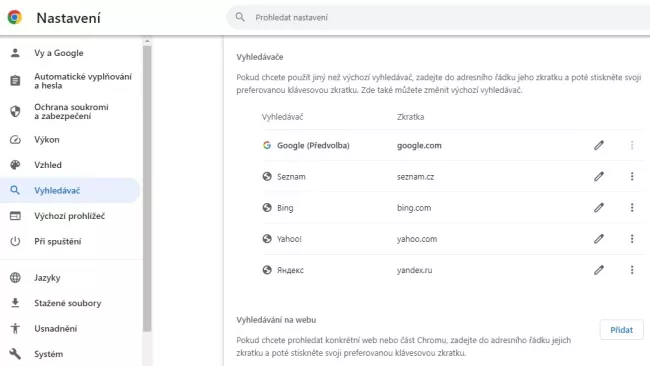The height and width of the screenshot is (366, 650).
Task: Click the globe icon beside Яндекс
Action: [267, 270]
